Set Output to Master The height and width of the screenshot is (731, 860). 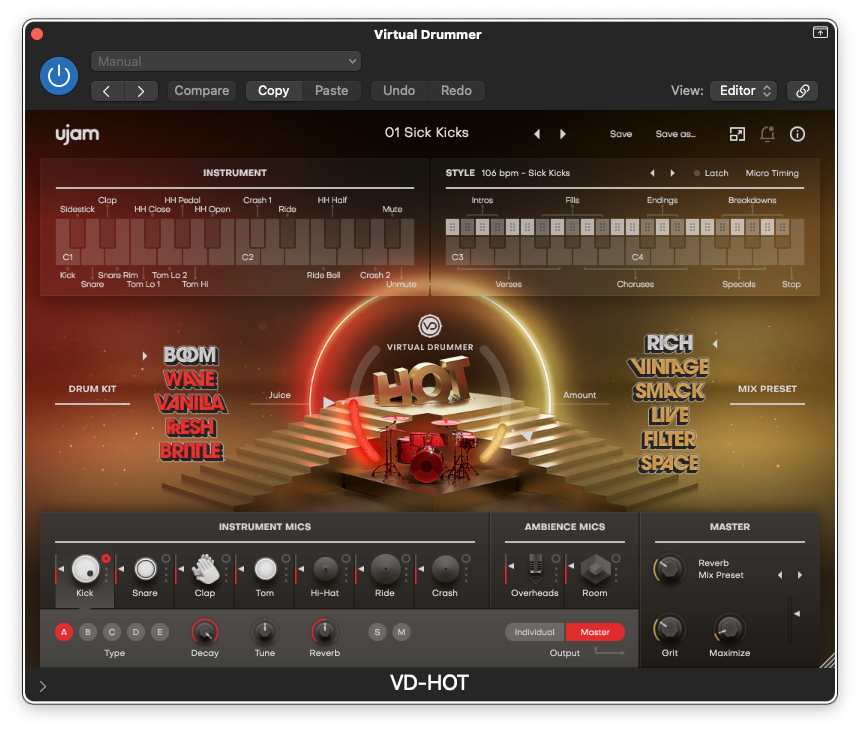coord(595,632)
